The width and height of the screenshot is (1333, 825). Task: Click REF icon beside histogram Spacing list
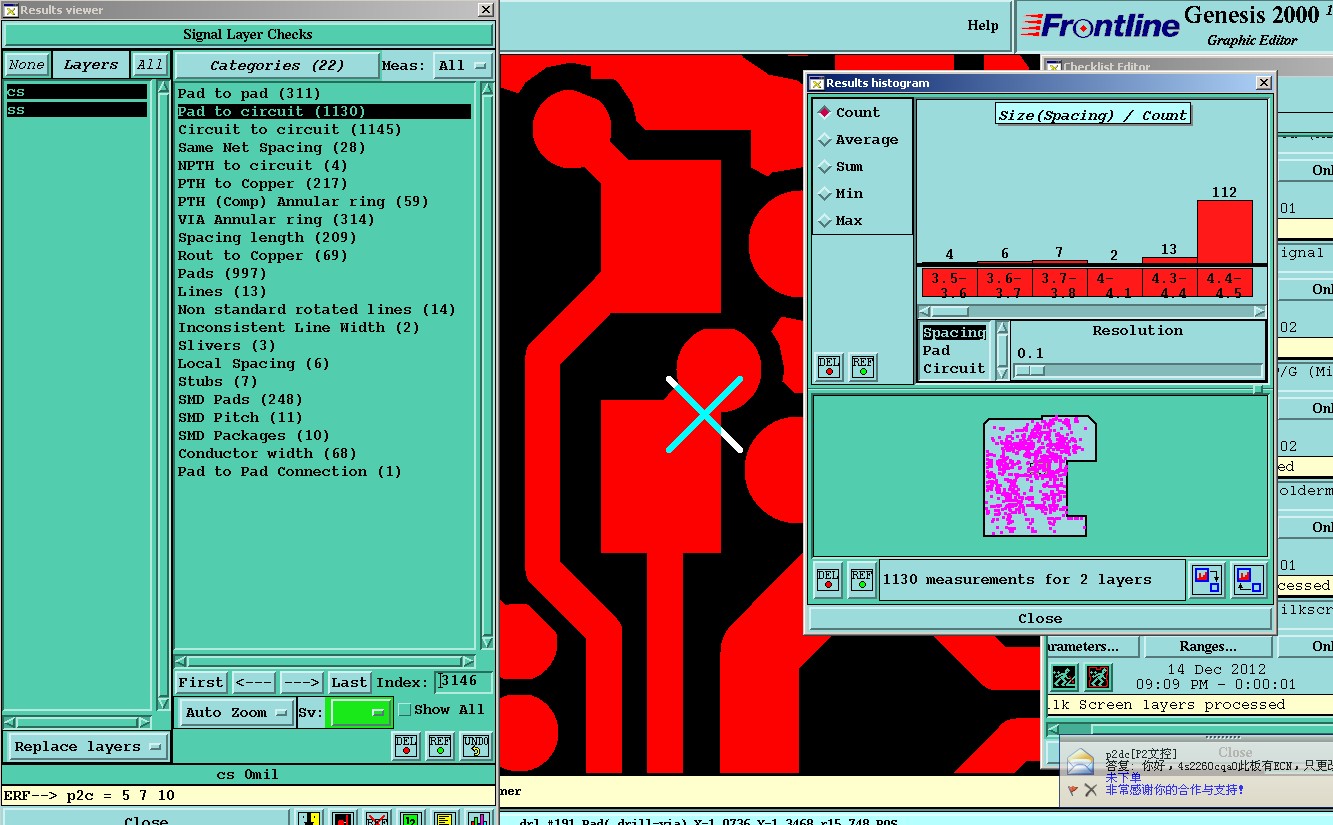(863, 367)
